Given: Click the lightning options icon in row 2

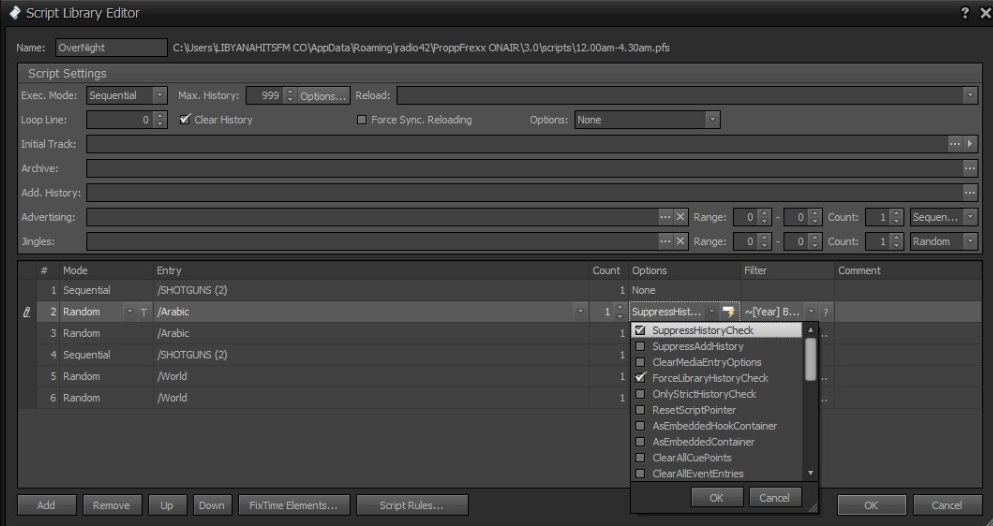Looking at the screenshot, I should [728, 312].
